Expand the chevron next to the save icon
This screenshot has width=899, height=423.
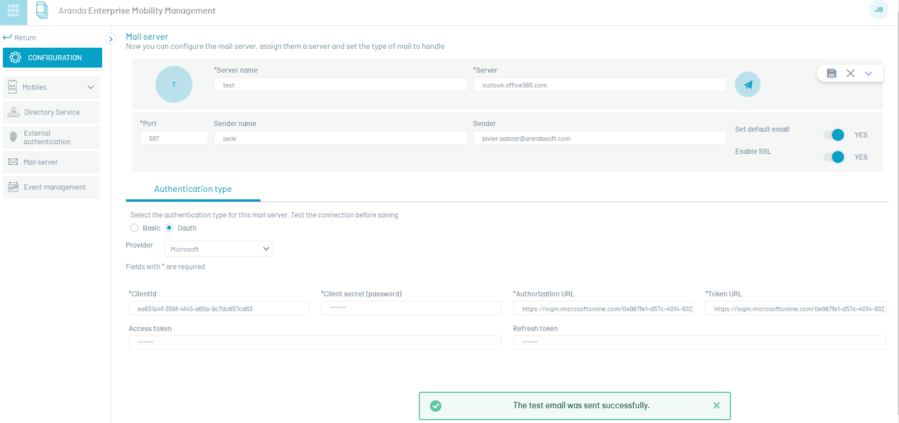[x=868, y=73]
